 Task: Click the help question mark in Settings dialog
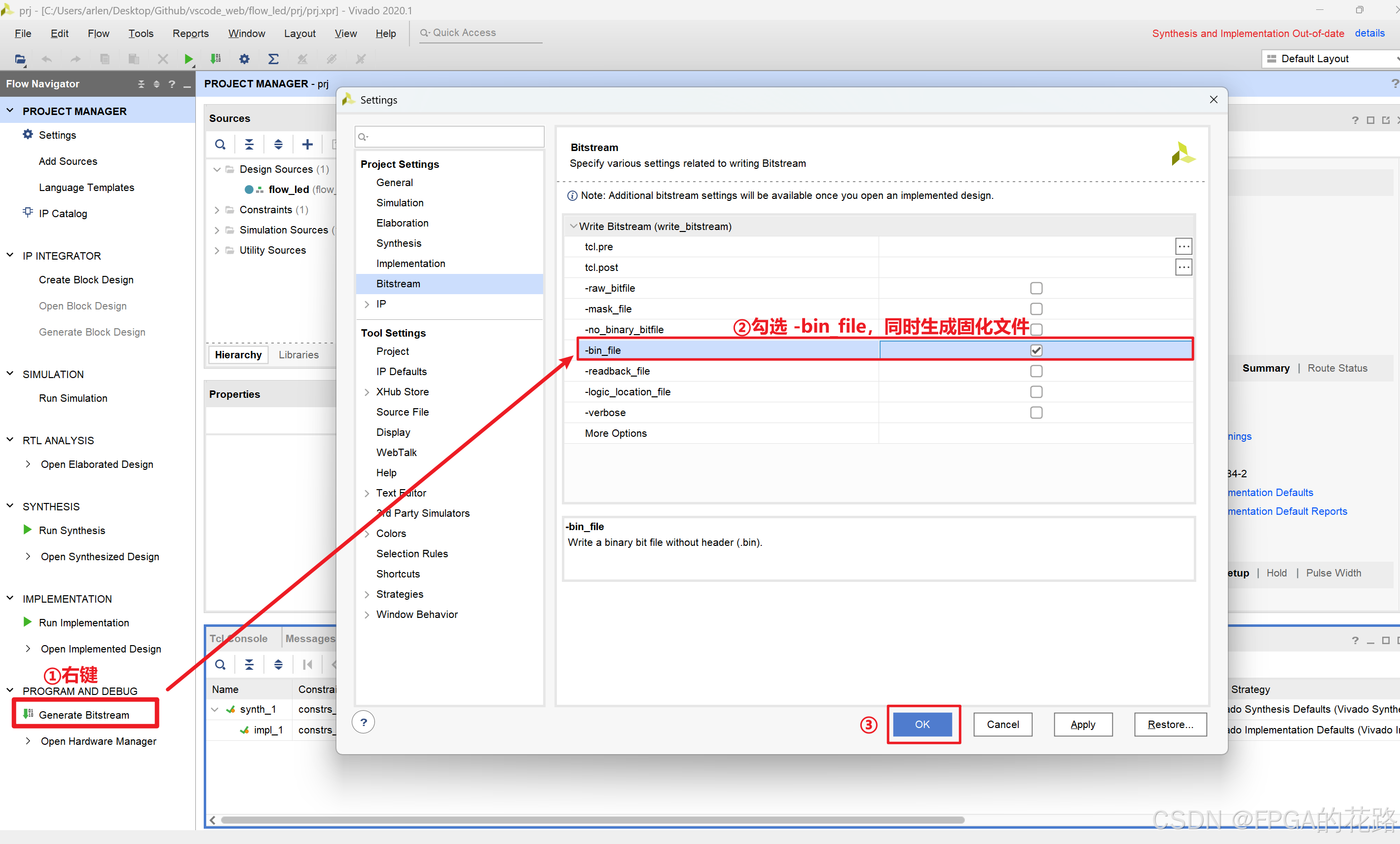pyautogui.click(x=364, y=722)
